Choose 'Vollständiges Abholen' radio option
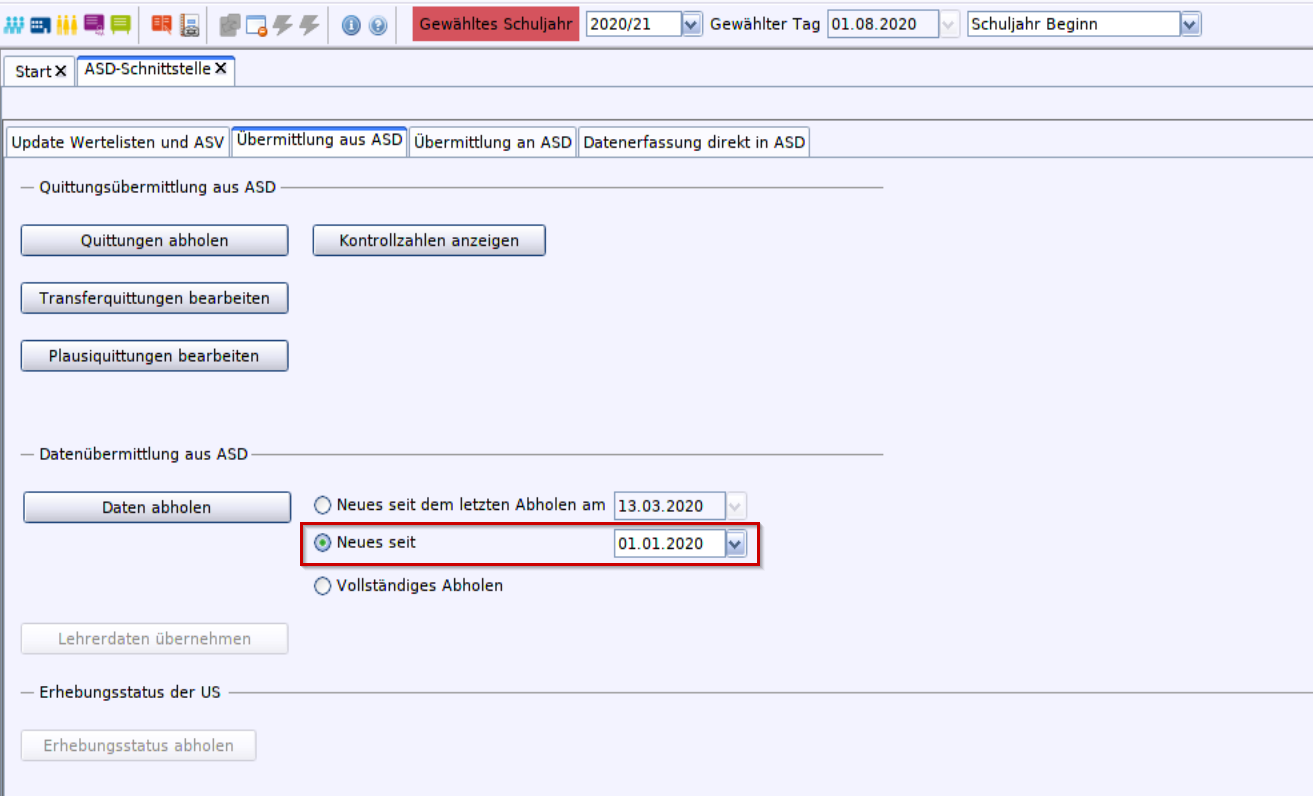Screen dimensions: 1313x796 point(322,586)
